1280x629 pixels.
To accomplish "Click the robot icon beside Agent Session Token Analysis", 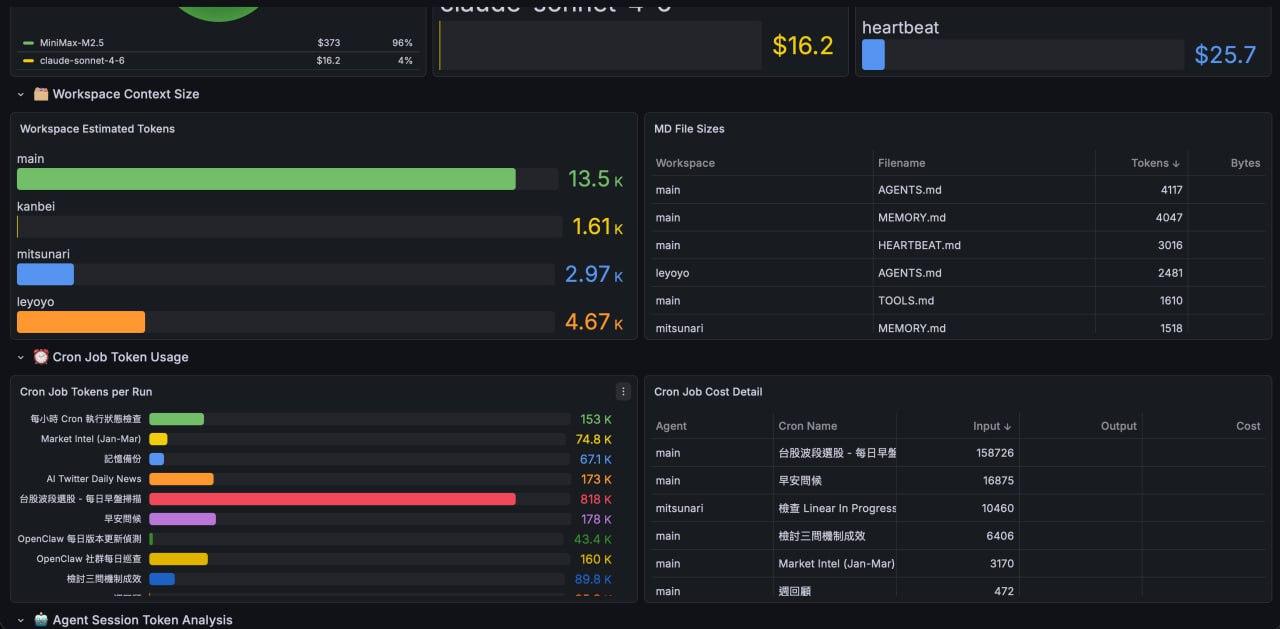I will (x=41, y=620).
